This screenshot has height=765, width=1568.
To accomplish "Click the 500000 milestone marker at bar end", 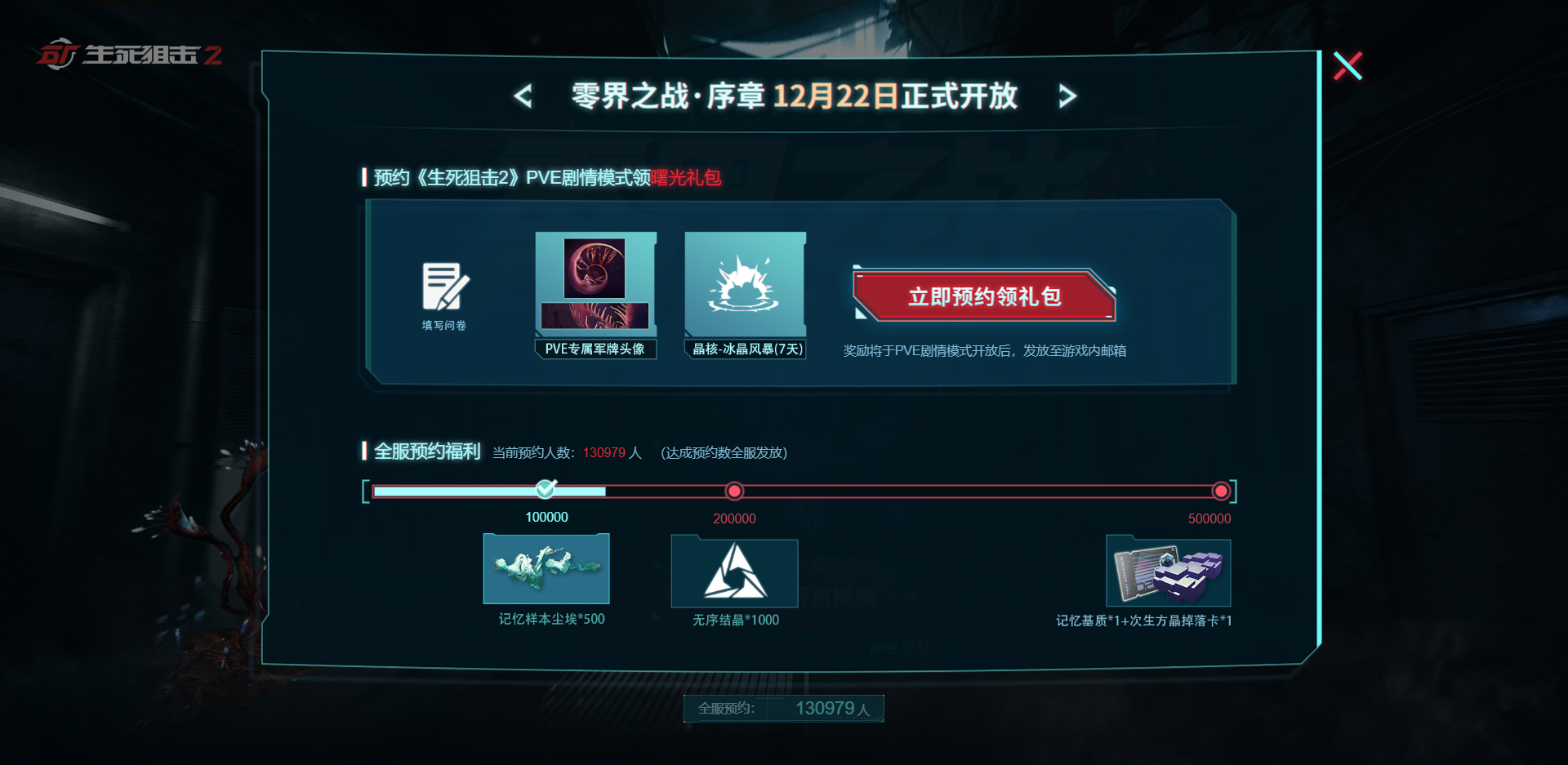I will click(x=1221, y=491).
